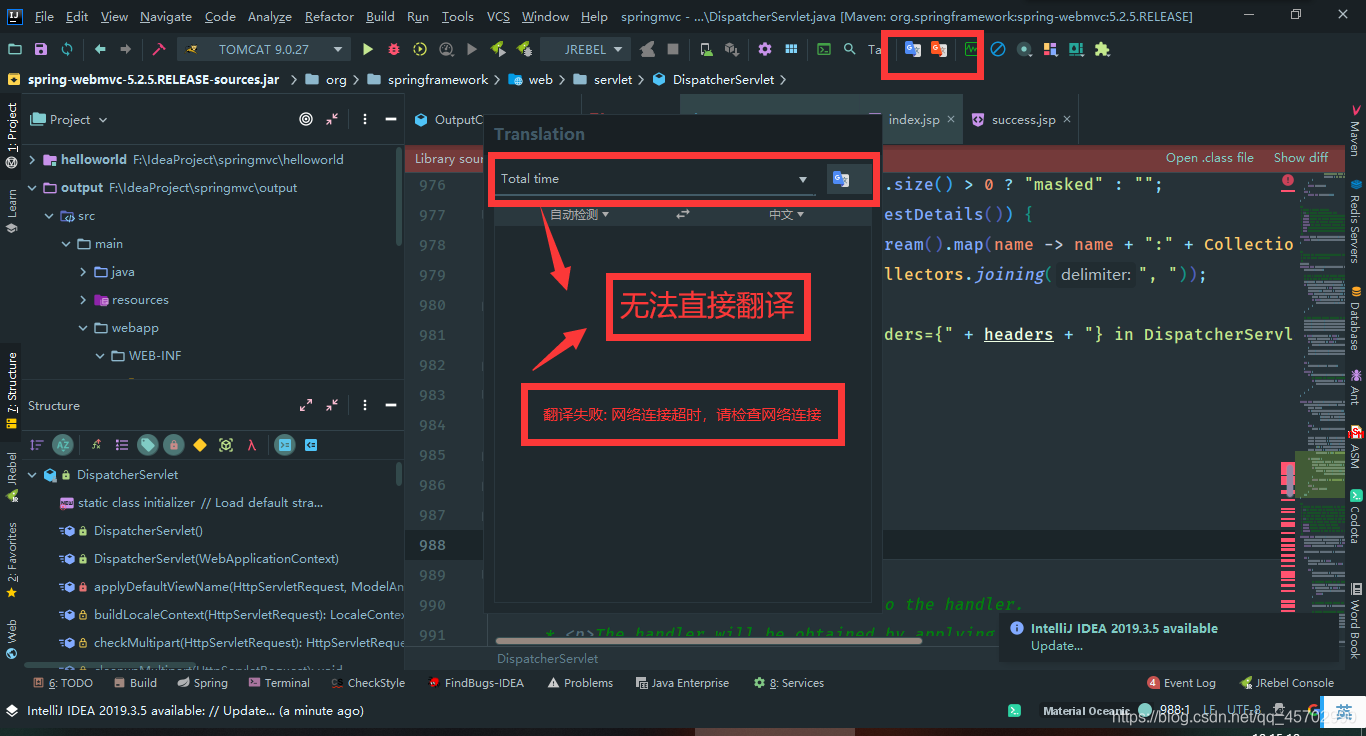Open the Total time history dropdown
The width and height of the screenshot is (1366, 736).
(803, 180)
